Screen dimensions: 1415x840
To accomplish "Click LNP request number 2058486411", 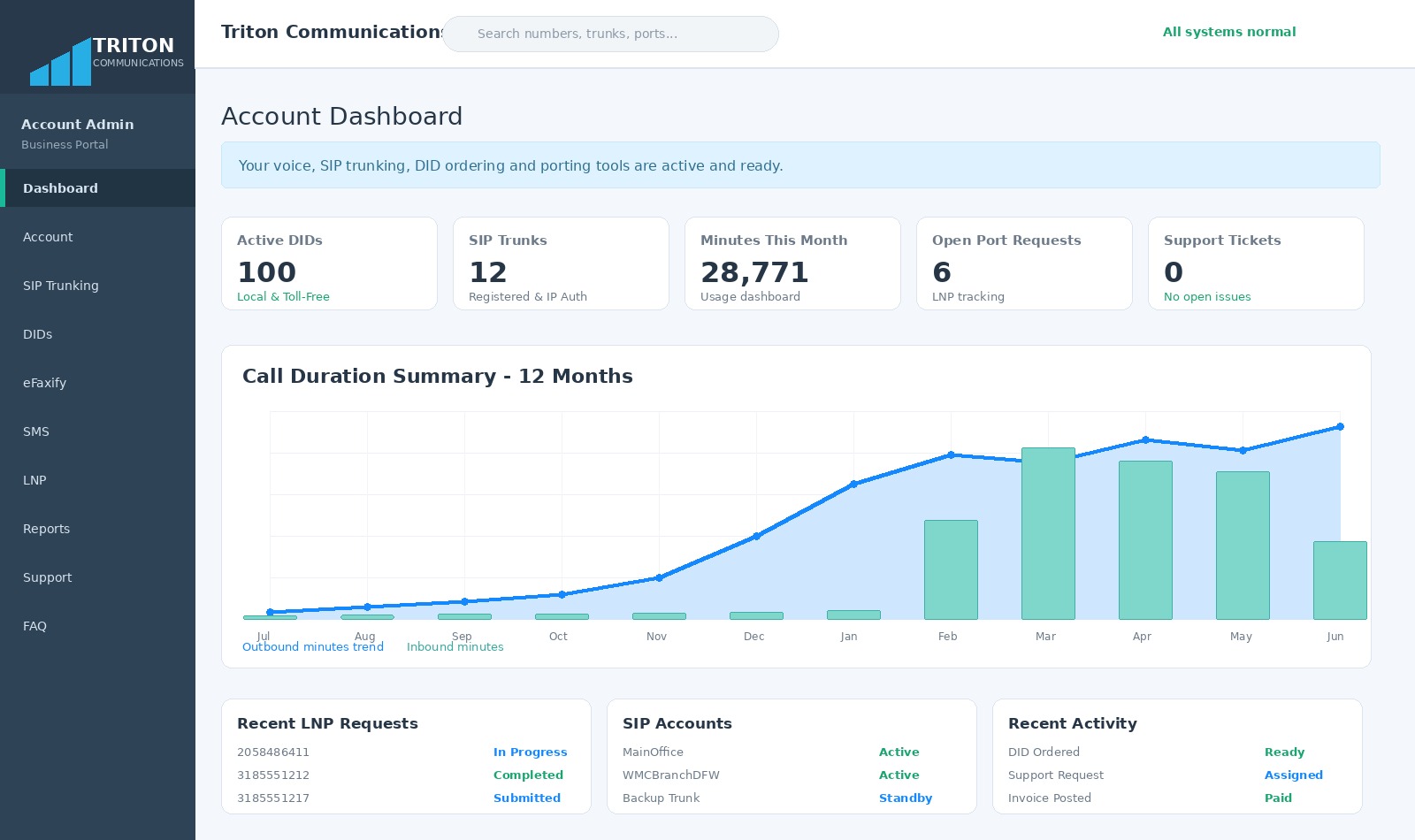I will pos(273,752).
